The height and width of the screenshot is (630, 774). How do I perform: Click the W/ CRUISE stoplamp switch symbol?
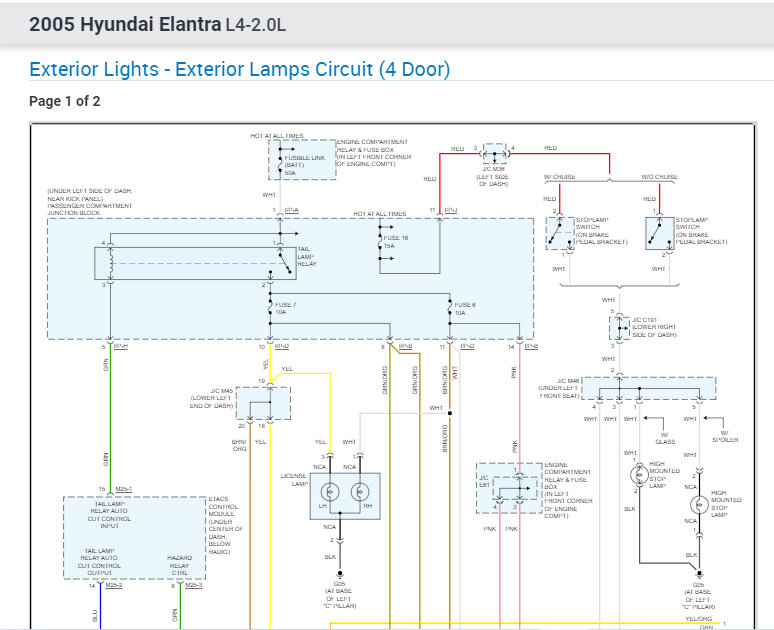[560, 233]
